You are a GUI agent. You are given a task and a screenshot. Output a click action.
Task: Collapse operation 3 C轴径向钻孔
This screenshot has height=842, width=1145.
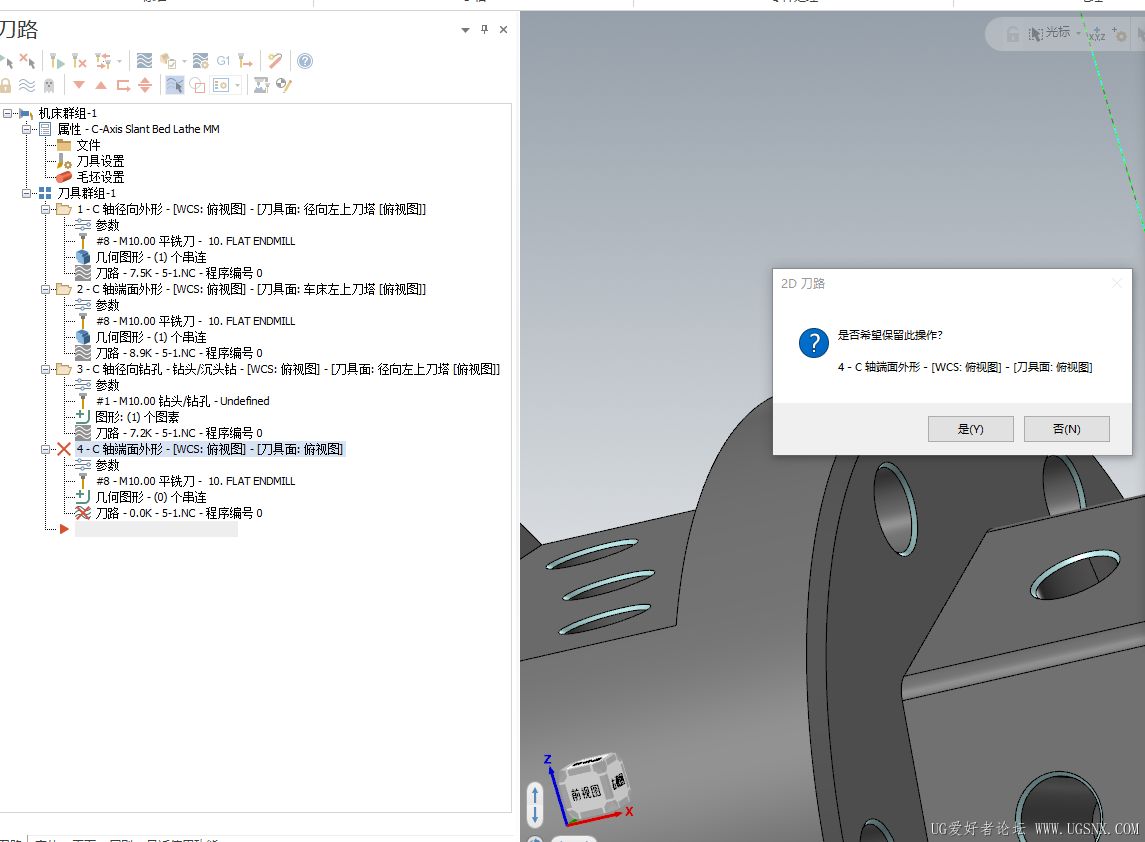pos(45,370)
